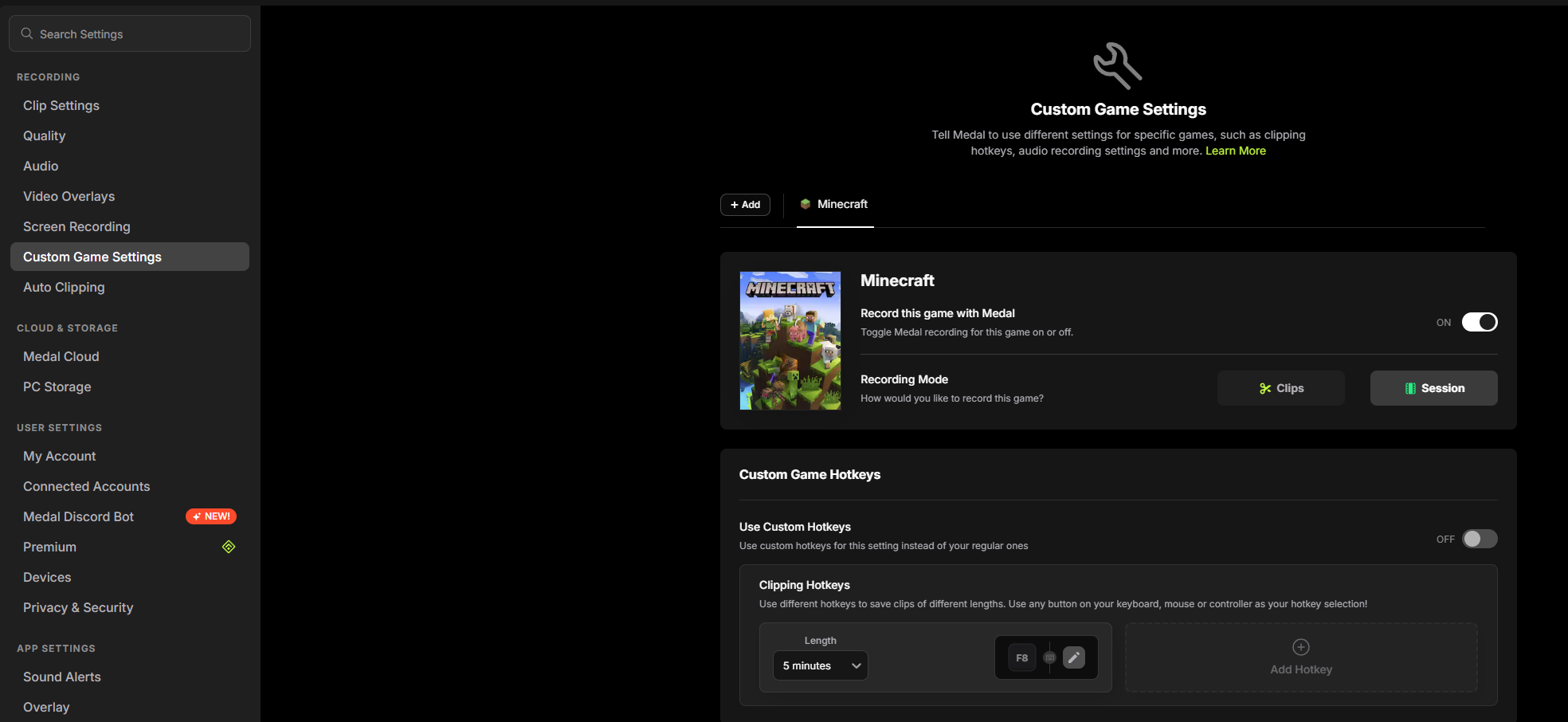Image resolution: width=1568 pixels, height=722 pixels.
Task: Click the Clipping Hotkeys label
Action: pos(805,585)
